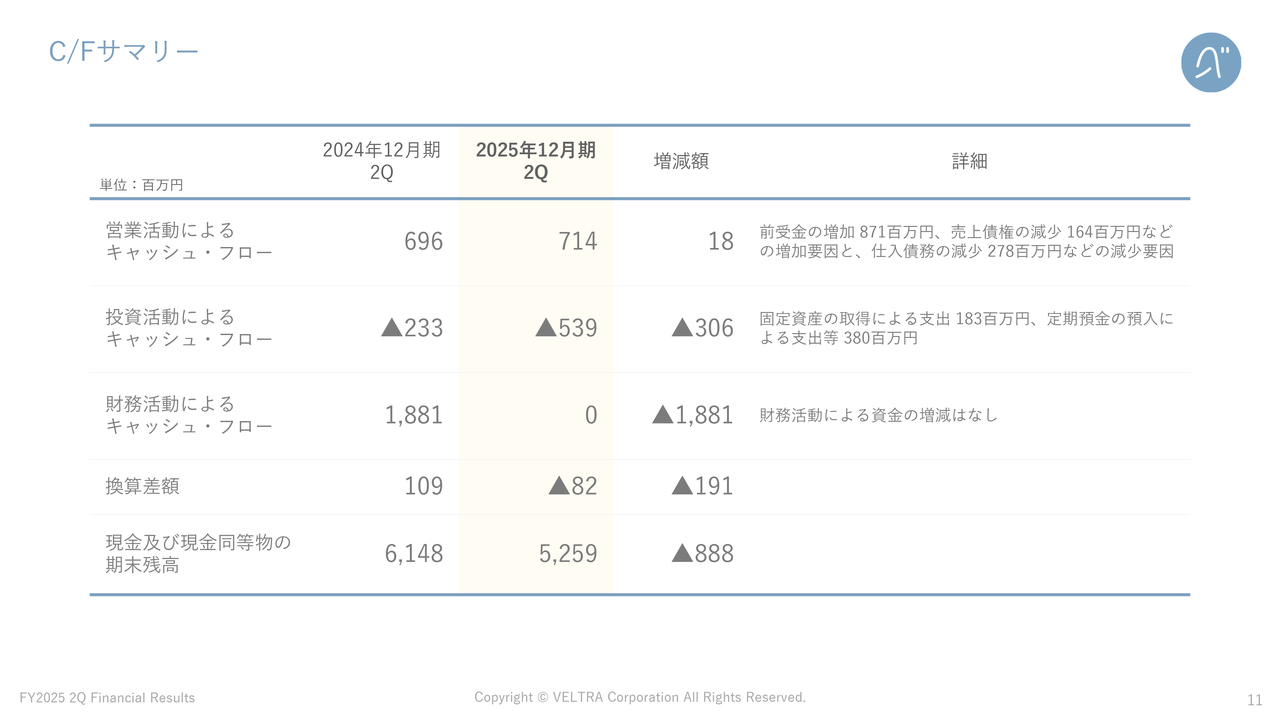The width and height of the screenshot is (1280, 720).
Task: Click the value ▲888
Action: (703, 554)
